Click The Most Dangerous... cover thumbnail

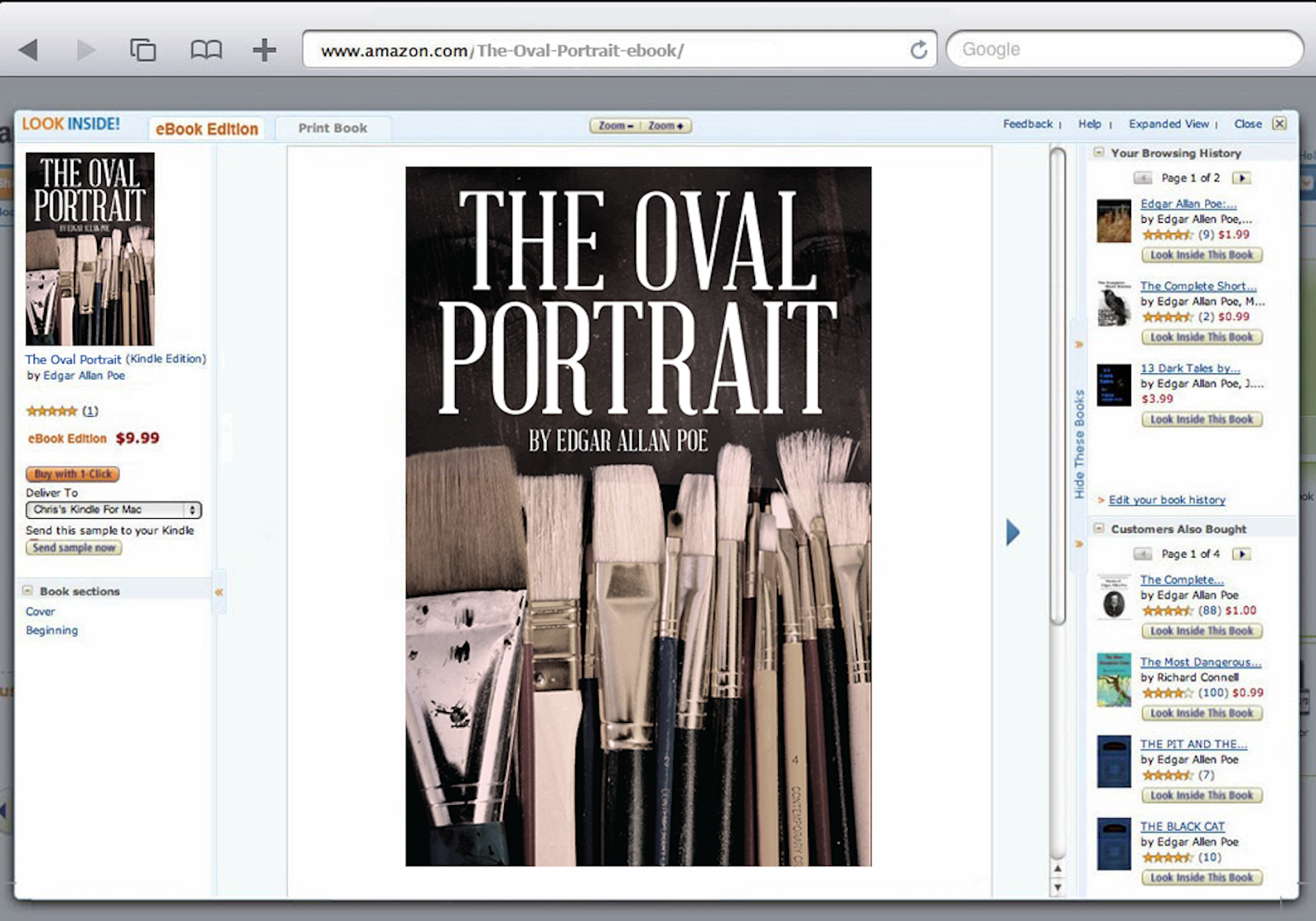pos(1114,680)
